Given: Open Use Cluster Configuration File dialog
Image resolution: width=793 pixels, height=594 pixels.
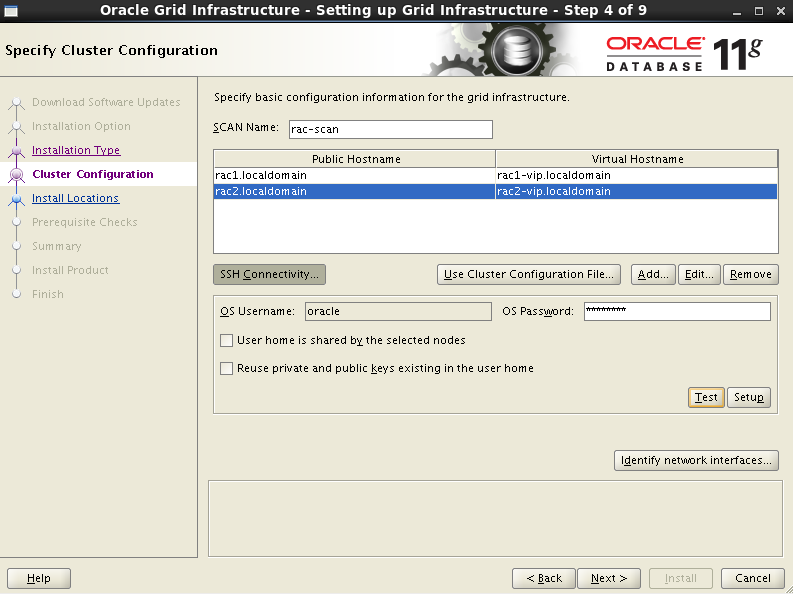Looking at the screenshot, I should tap(528, 275).
